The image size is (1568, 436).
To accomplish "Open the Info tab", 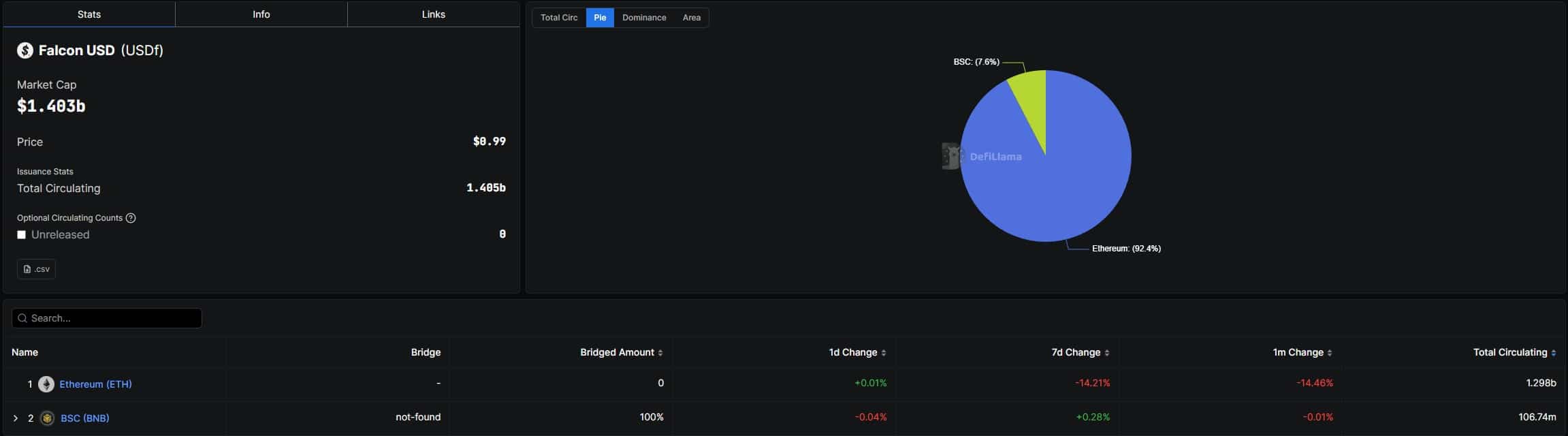I will click(261, 14).
